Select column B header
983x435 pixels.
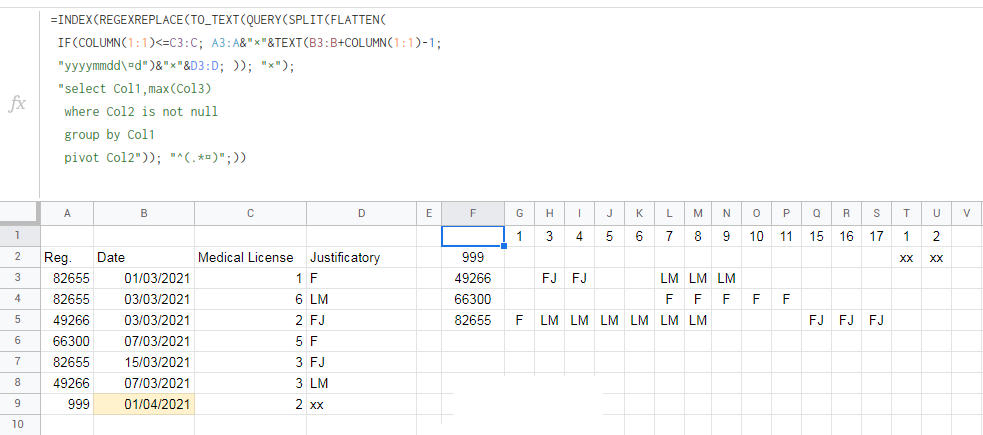[144, 214]
